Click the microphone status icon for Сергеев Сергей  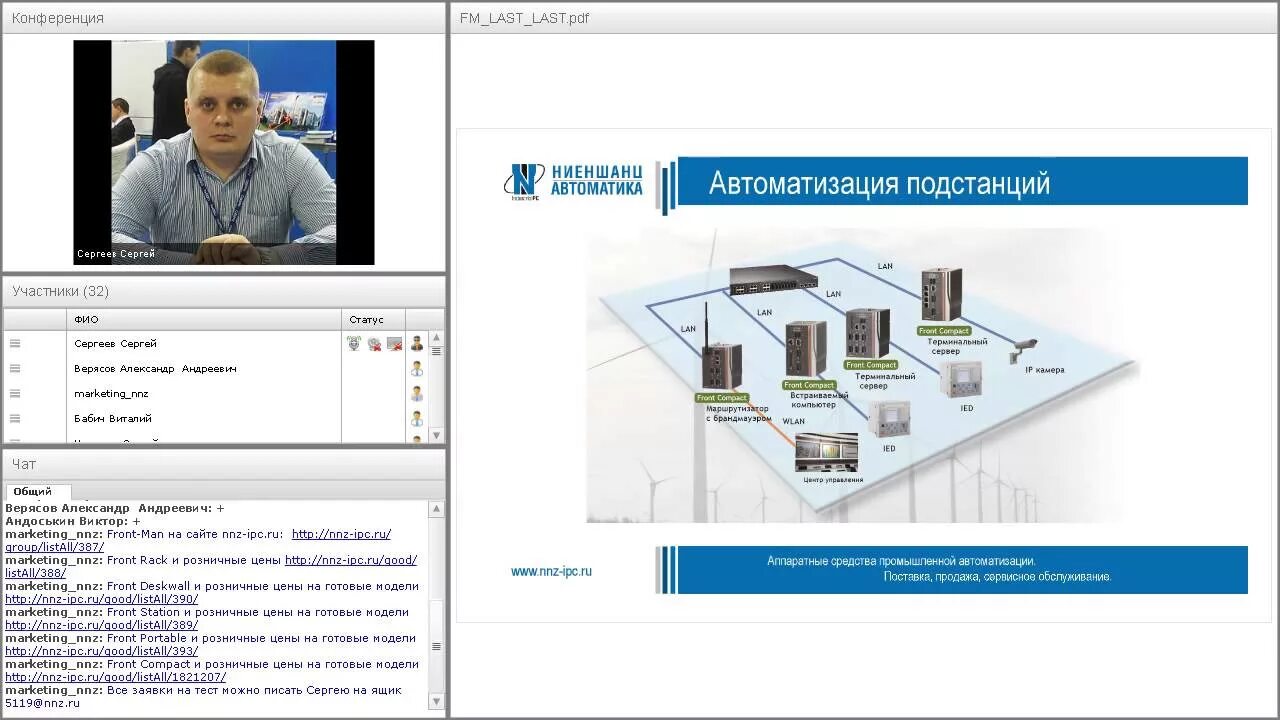click(x=354, y=343)
